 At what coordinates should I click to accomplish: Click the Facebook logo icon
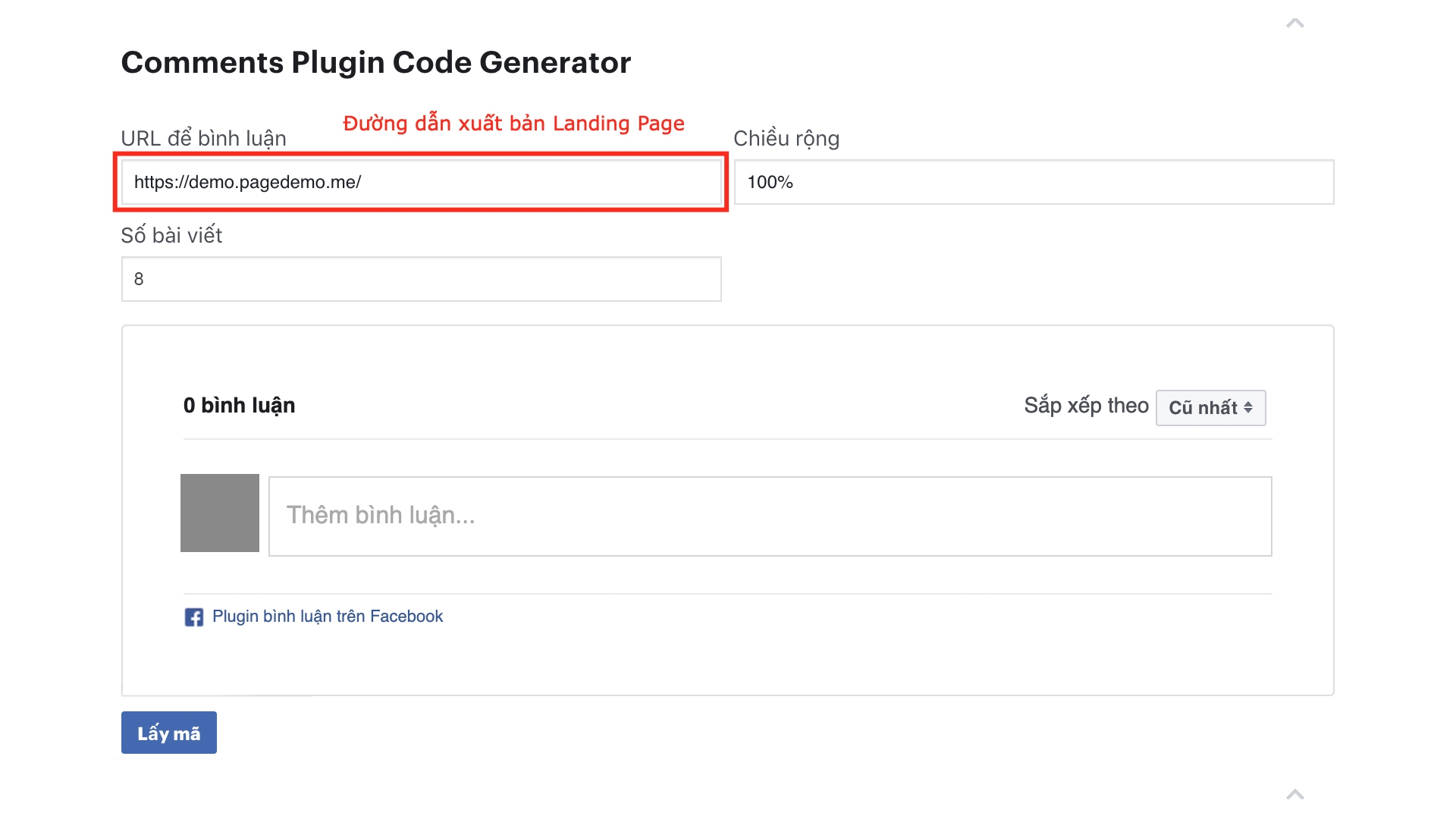click(194, 617)
